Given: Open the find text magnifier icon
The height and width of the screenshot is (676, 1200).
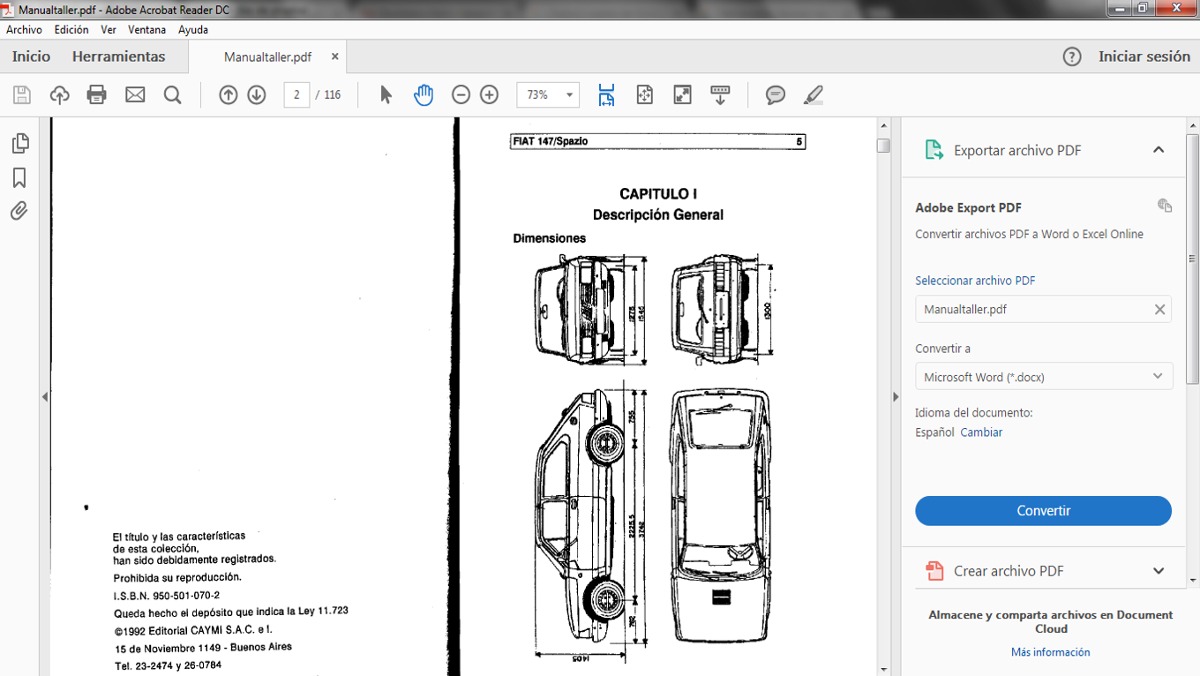Looking at the screenshot, I should pos(172,95).
